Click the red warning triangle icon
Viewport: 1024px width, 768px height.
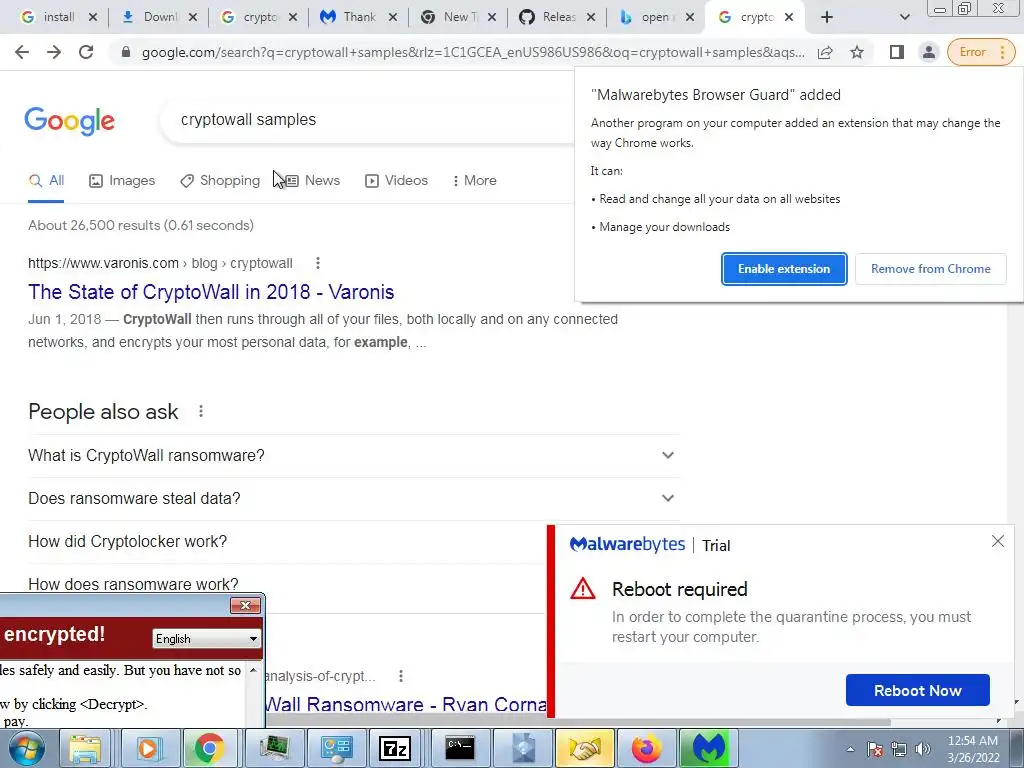(583, 589)
